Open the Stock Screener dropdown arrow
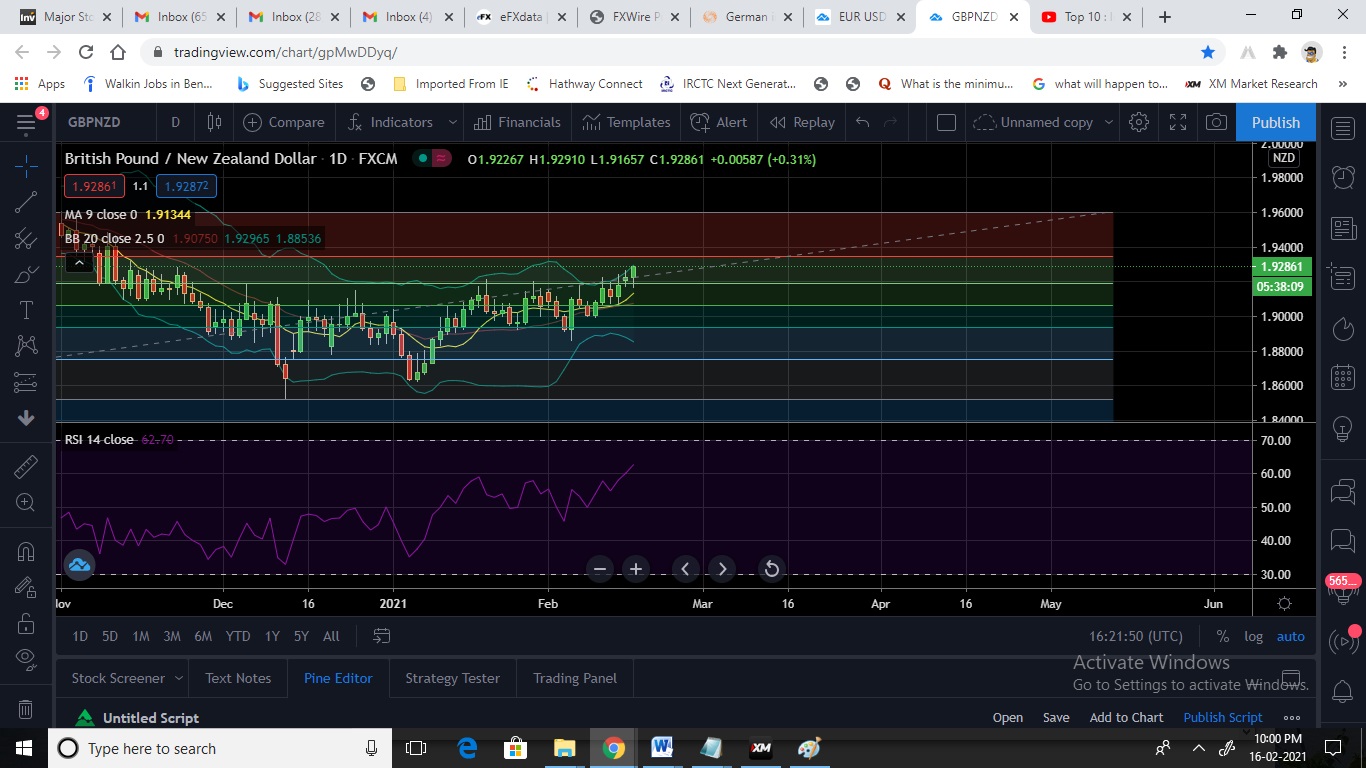 [179, 678]
